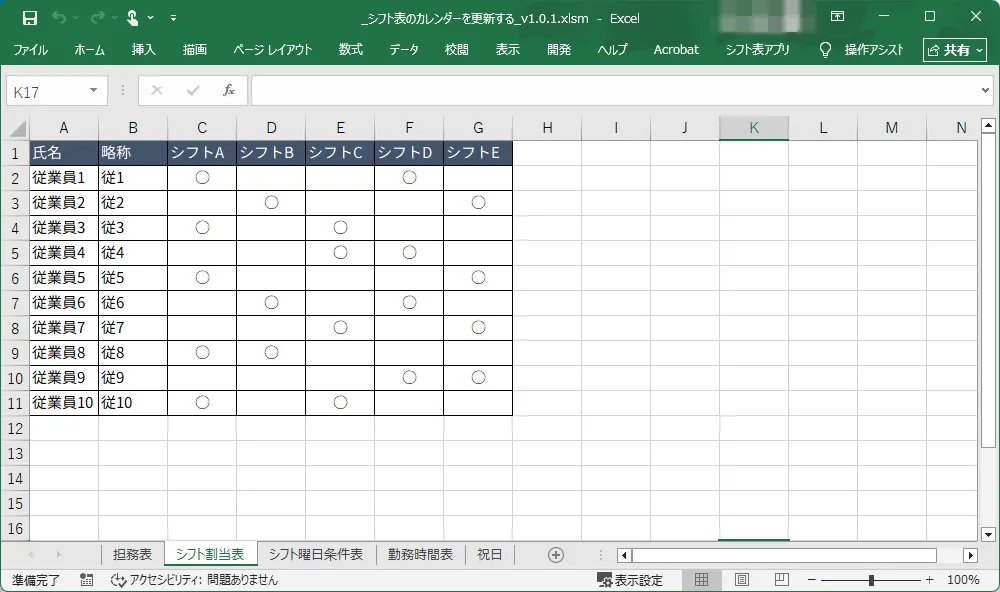Switch to Page Break Preview view
This screenshot has width=1000, height=592.
(x=781, y=580)
